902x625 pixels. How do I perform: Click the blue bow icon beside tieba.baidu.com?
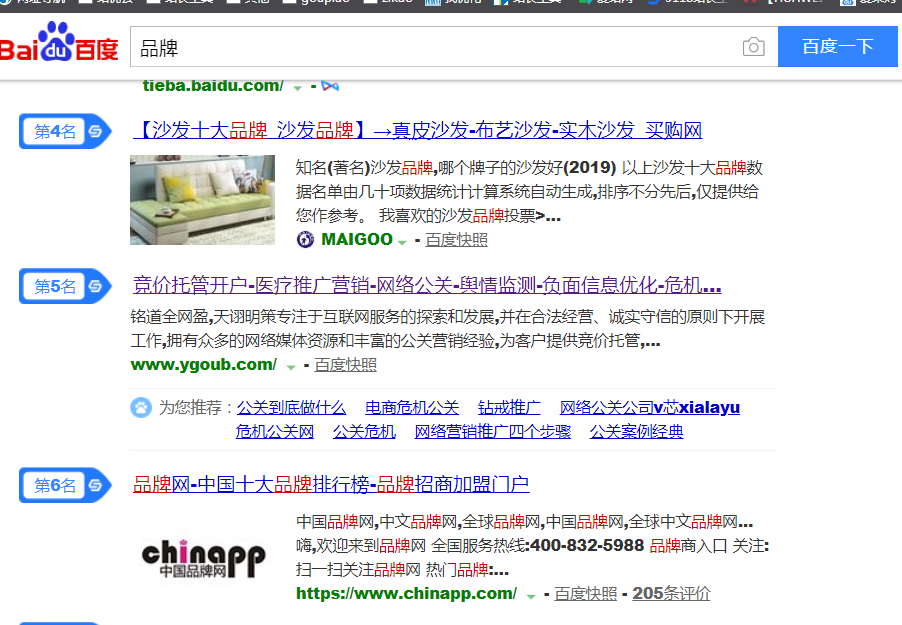[330, 86]
